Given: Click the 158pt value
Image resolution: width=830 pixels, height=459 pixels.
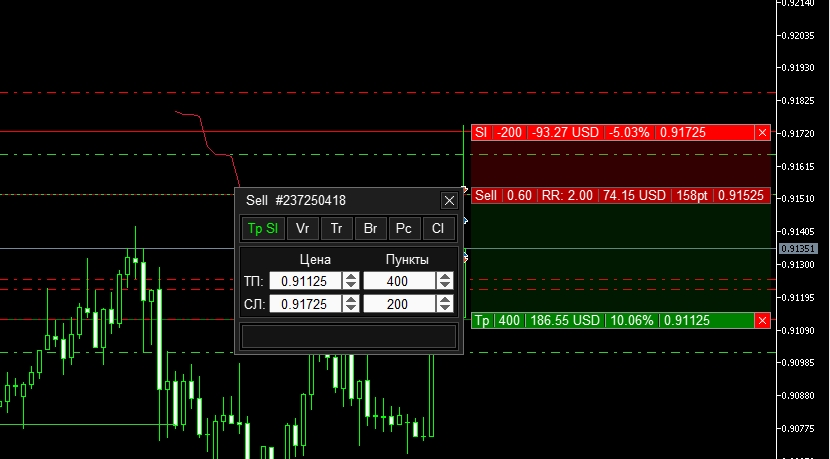Looking at the screenshot, I should [x=692, y=195].
